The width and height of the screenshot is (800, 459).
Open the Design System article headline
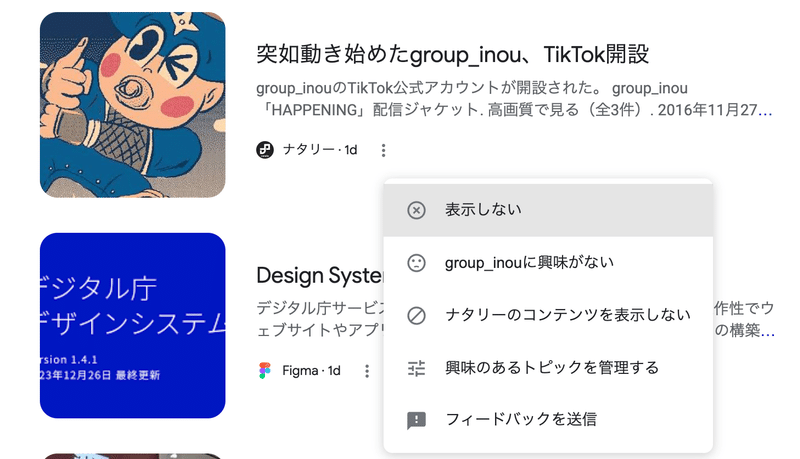point(320,275)
